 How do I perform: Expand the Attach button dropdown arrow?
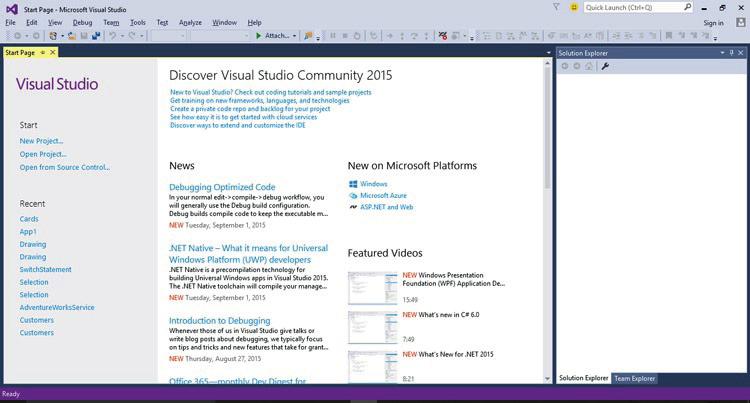pyautogui.click(x=294, y=36)
